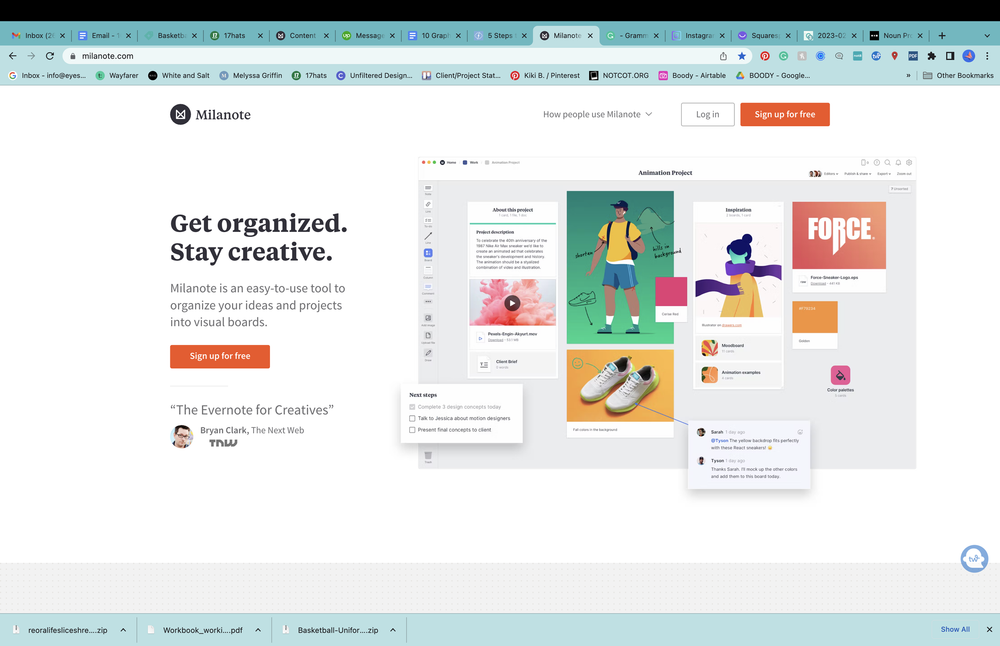The width and height of the screenshot is (1000, 646).
Task: Open the Wayfarer bookmark
Action: coord(117,75)
